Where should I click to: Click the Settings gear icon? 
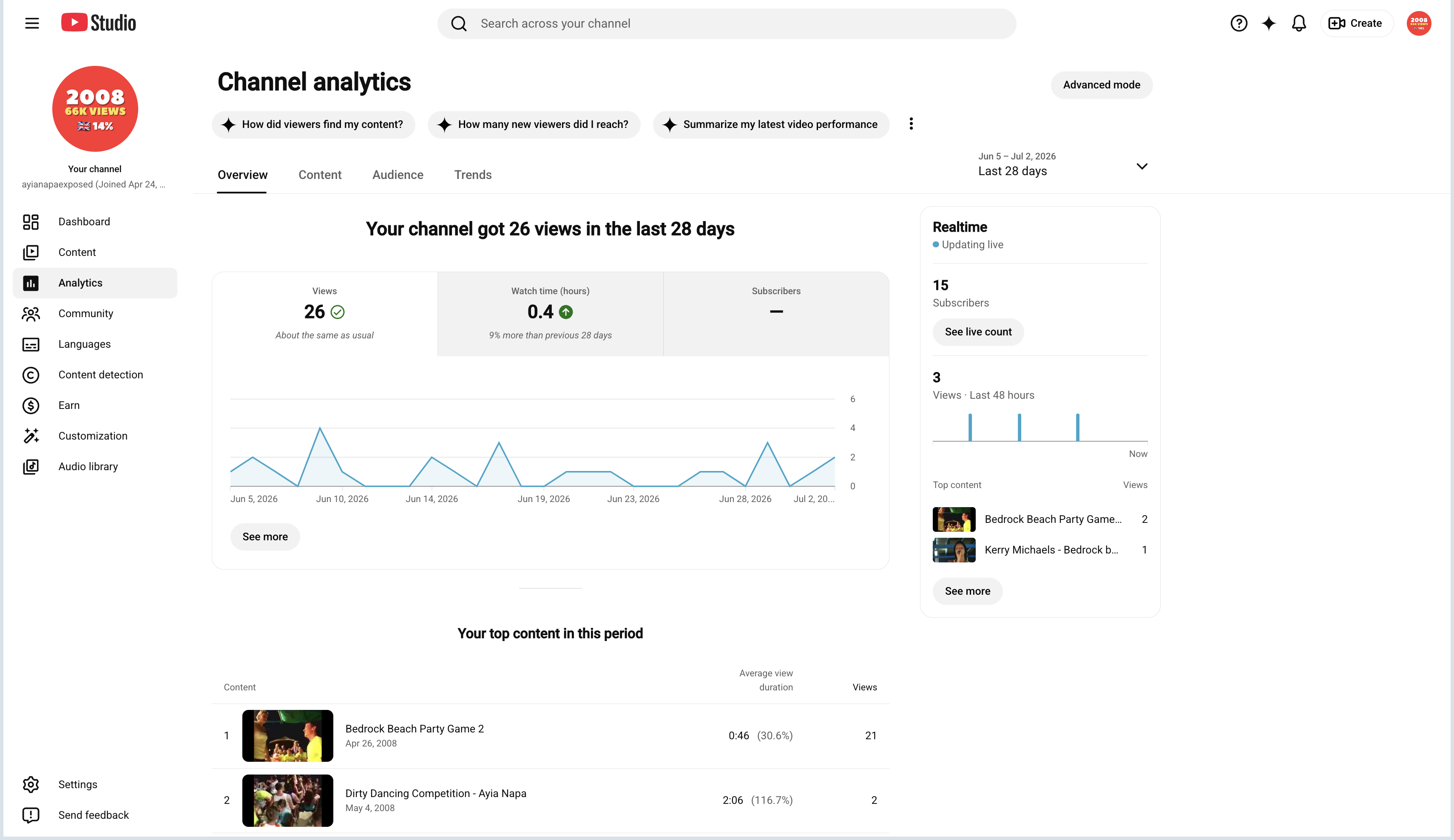click(31, 785)
